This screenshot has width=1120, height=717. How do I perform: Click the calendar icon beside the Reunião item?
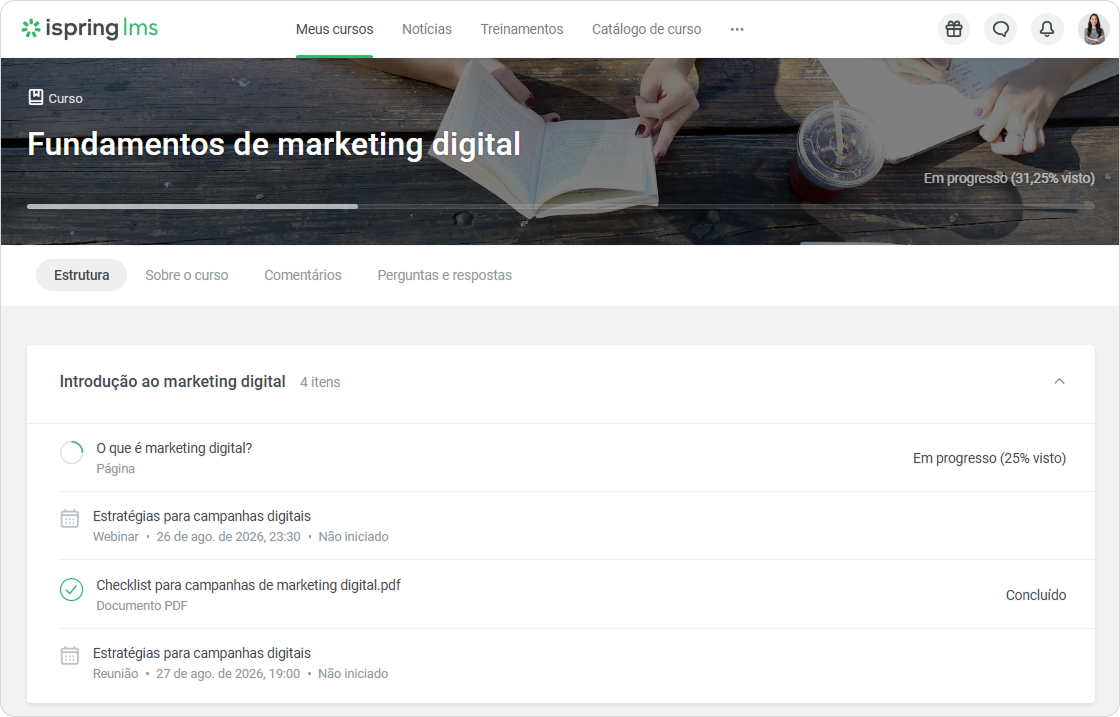coord(70,656)
